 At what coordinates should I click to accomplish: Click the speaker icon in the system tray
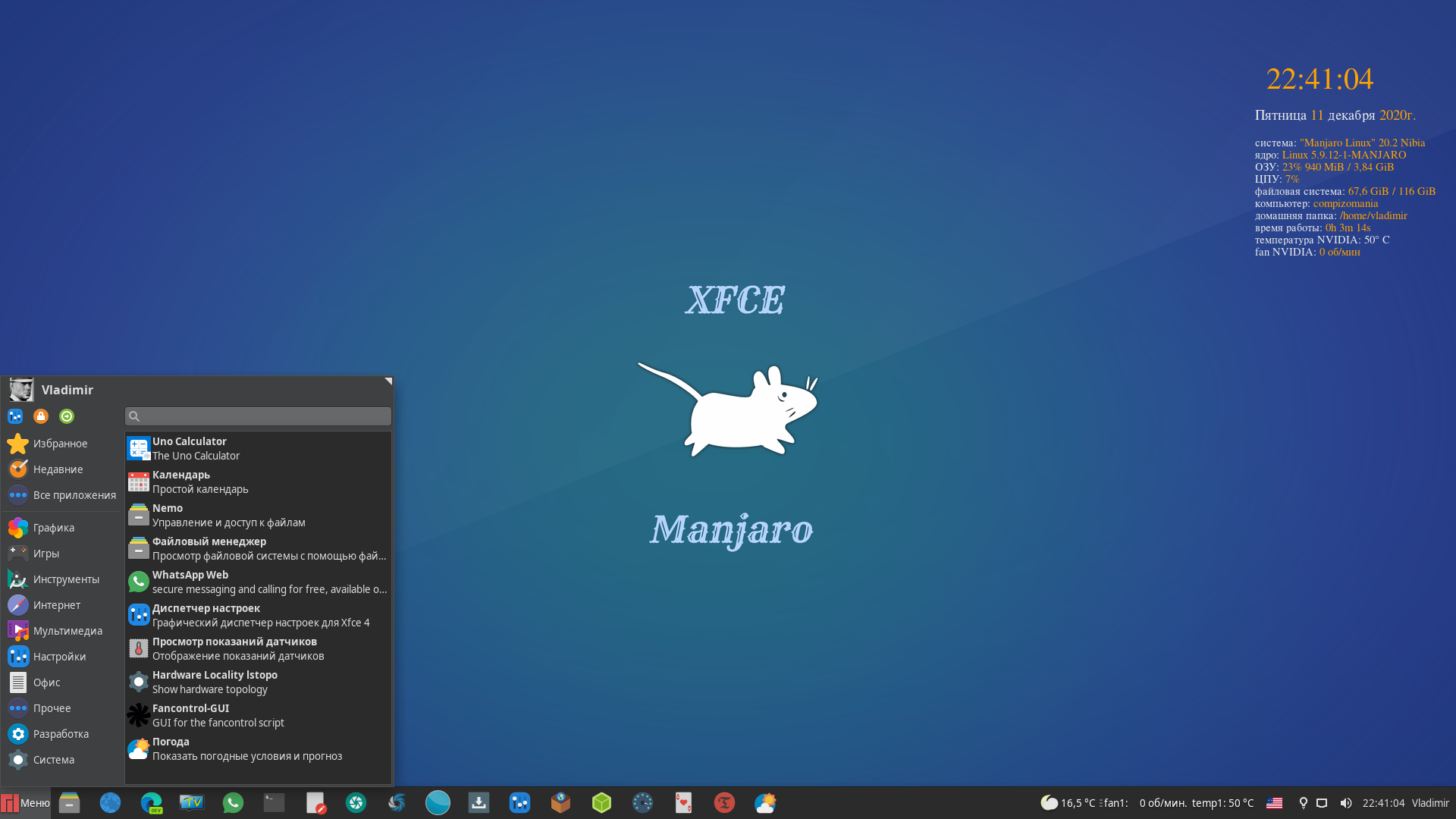[x=1347, y=802]
